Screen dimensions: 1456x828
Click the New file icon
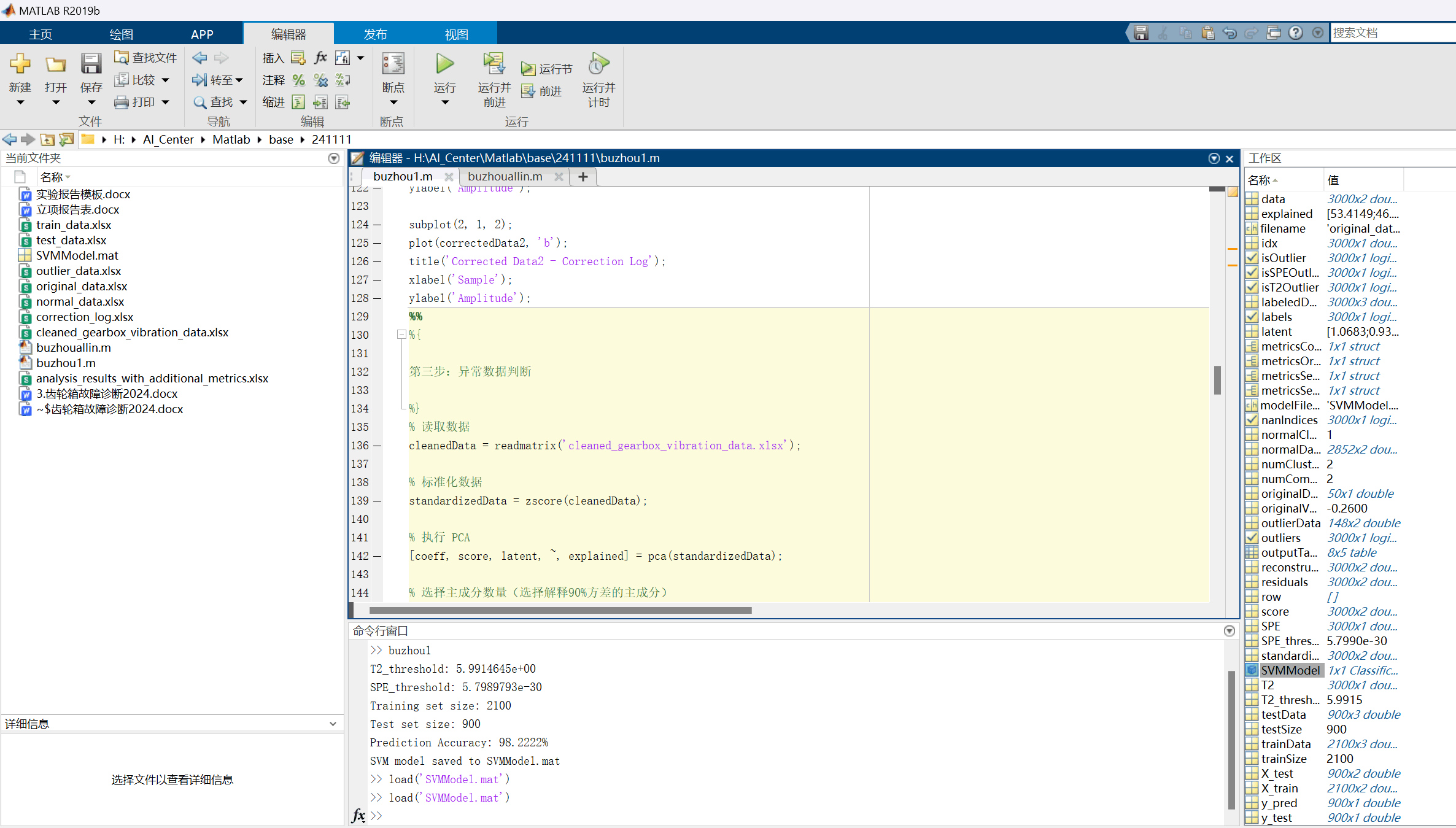coord(20,64)
